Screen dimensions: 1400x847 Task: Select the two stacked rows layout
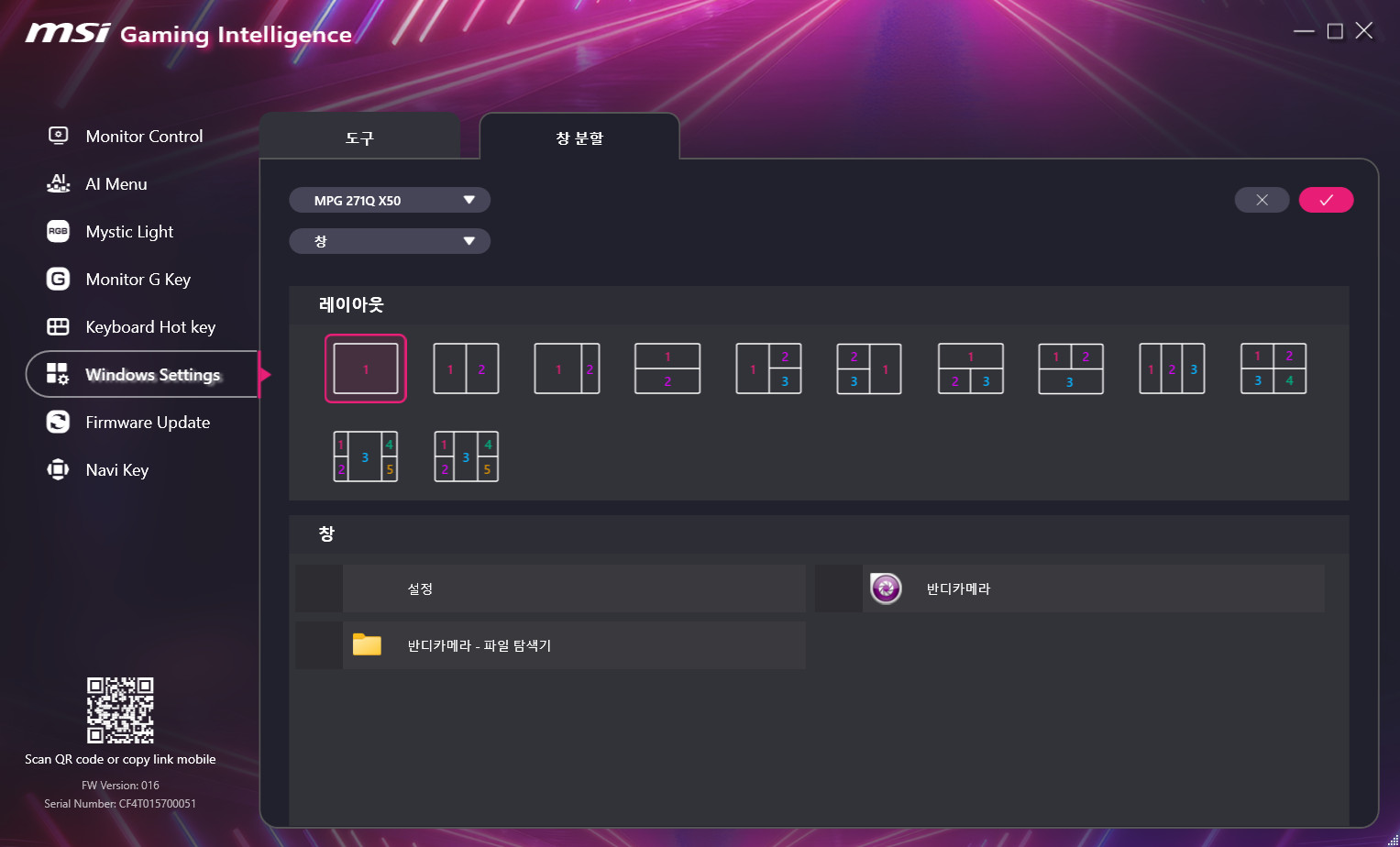click(x=667, y=368)
